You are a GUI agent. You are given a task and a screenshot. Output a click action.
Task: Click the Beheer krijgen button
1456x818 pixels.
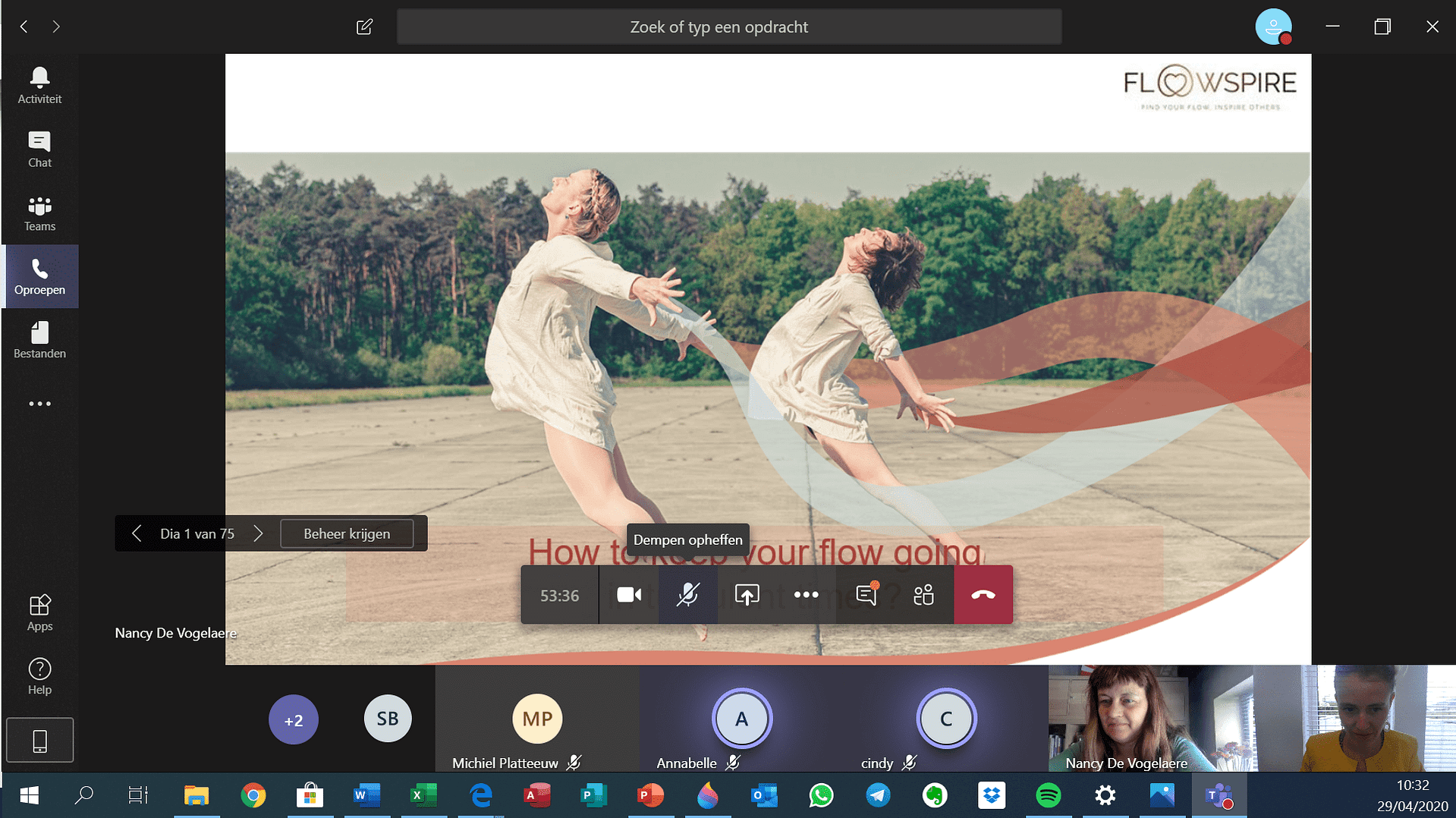point(347,533)
